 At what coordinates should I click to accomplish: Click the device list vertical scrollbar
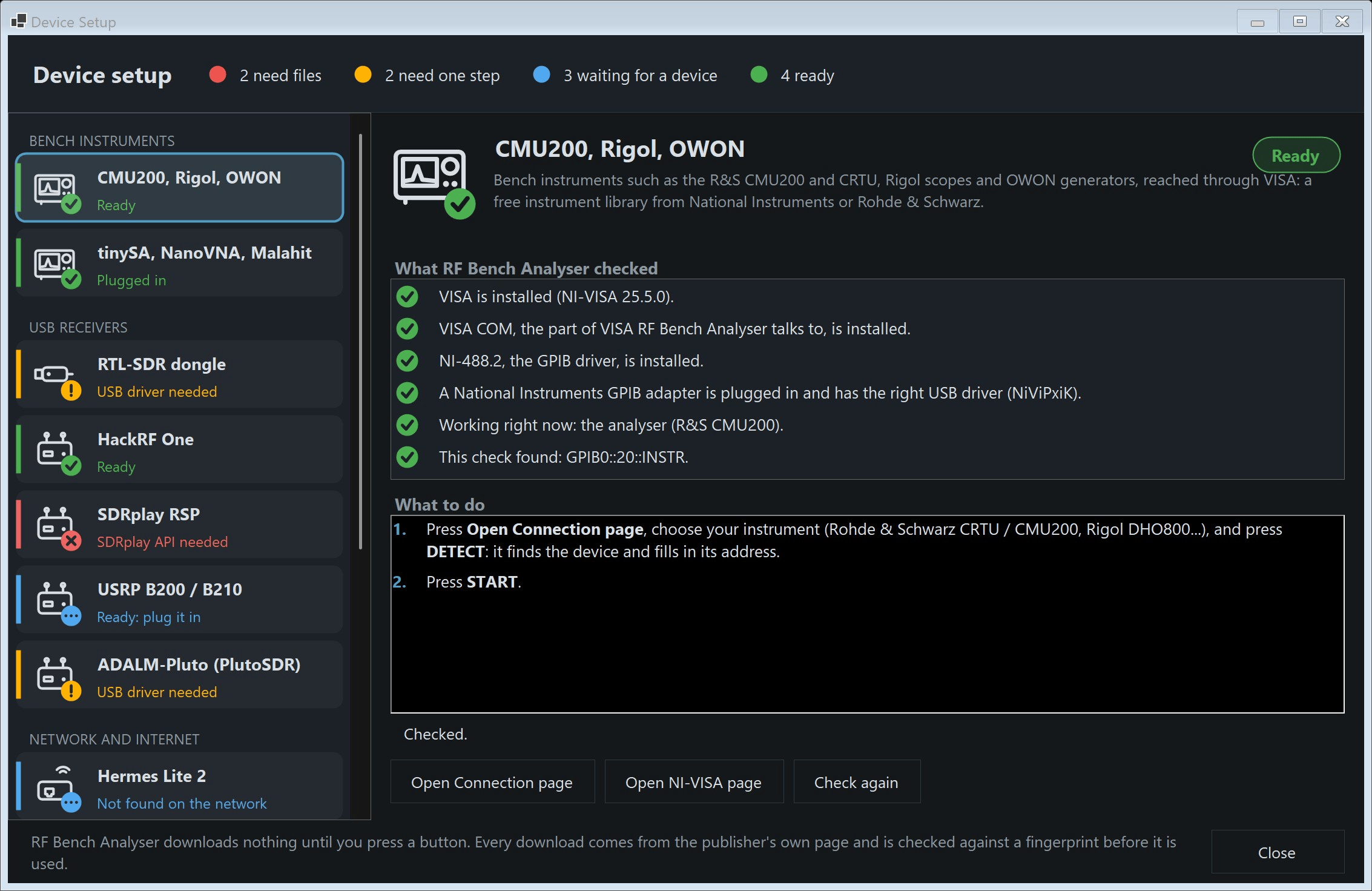tap(361, 342)
